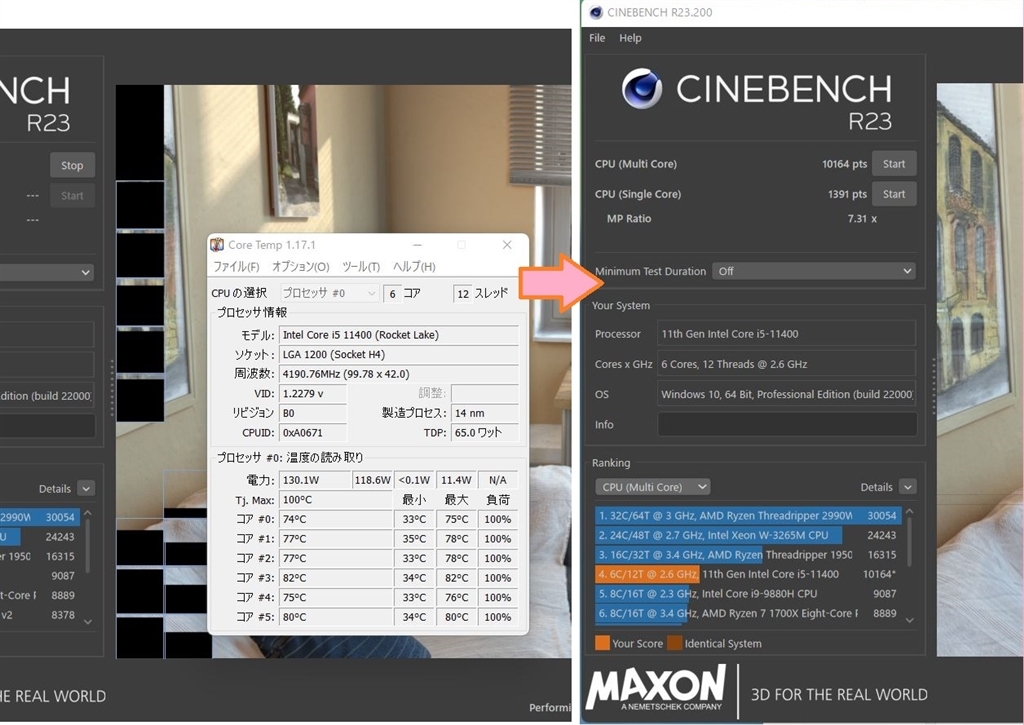Click コア #5 temperature 80°C
The height and width of the screenshot is (725, 1024).
[336, 617]
